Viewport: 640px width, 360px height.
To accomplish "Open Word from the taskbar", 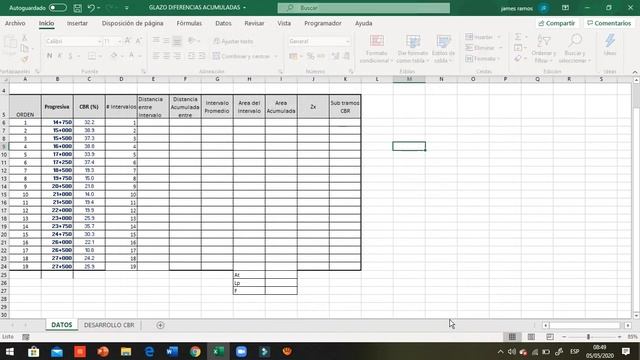I will pos(172,351).
